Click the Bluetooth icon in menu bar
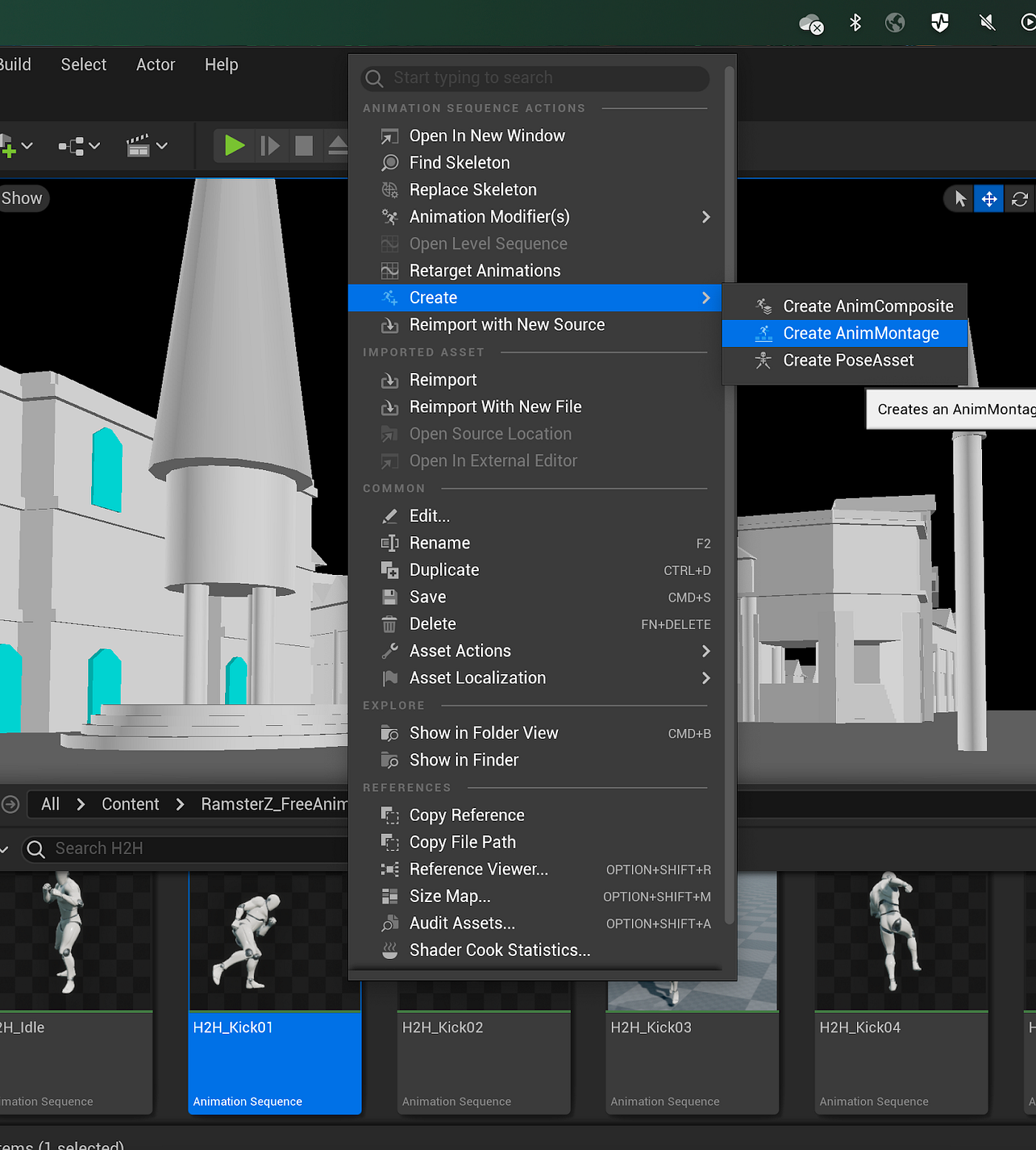Image resolution: width=1036 pixels, height=1150 pixels. [x=855, y=23]
